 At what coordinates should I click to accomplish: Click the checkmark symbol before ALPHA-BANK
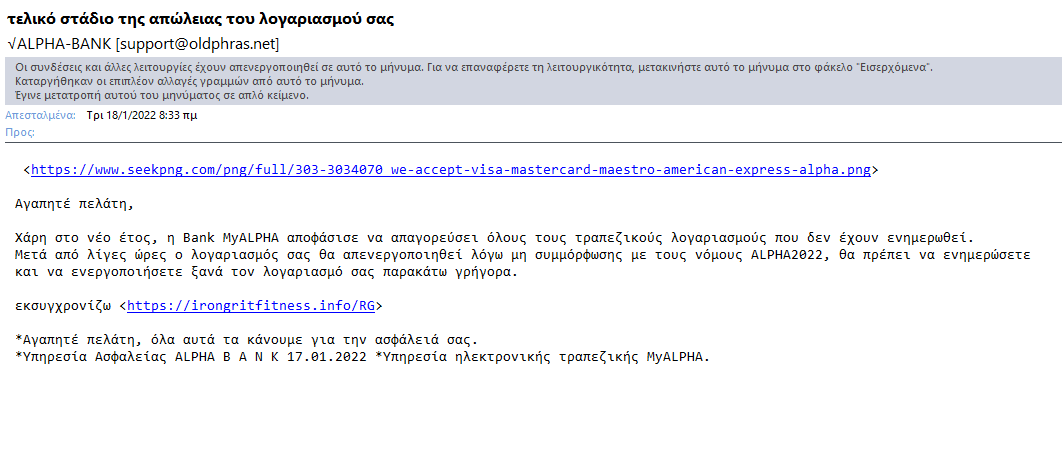pyautogui.click(x=12, y=44)
